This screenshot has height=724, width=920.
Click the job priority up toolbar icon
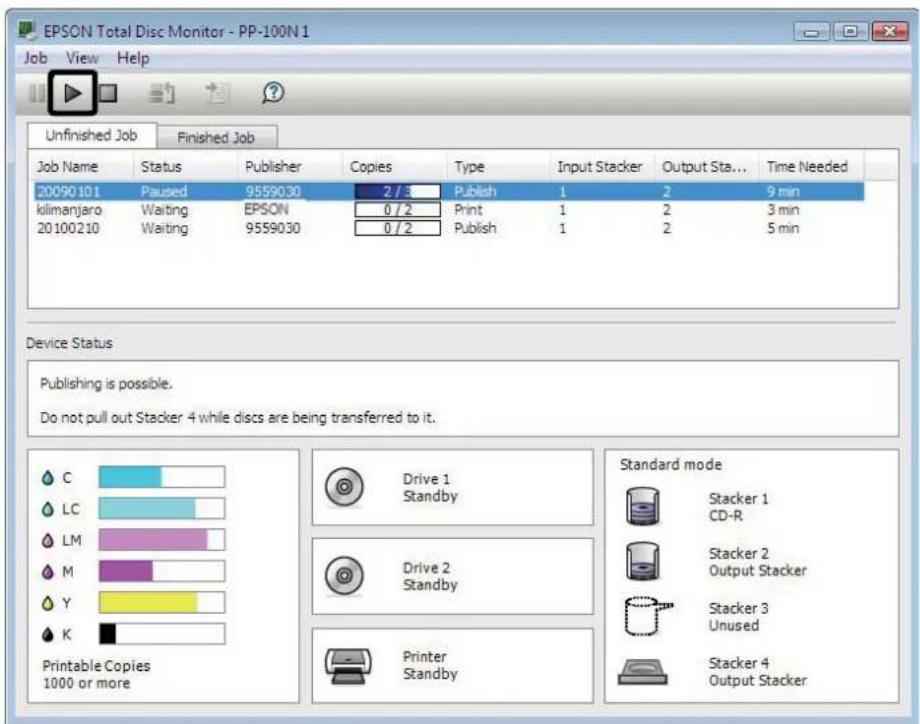tap(162, 93)
